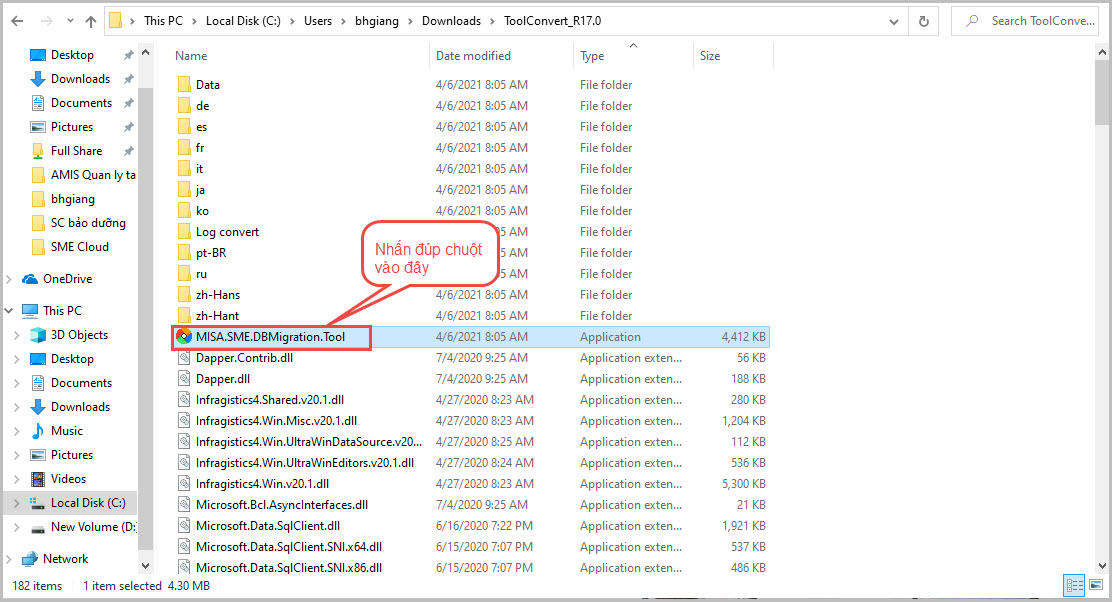This screenshot has height=602, width=1112.
Task: Select Infragistics4.Win.v20.1.dll file
Action: 471,484
